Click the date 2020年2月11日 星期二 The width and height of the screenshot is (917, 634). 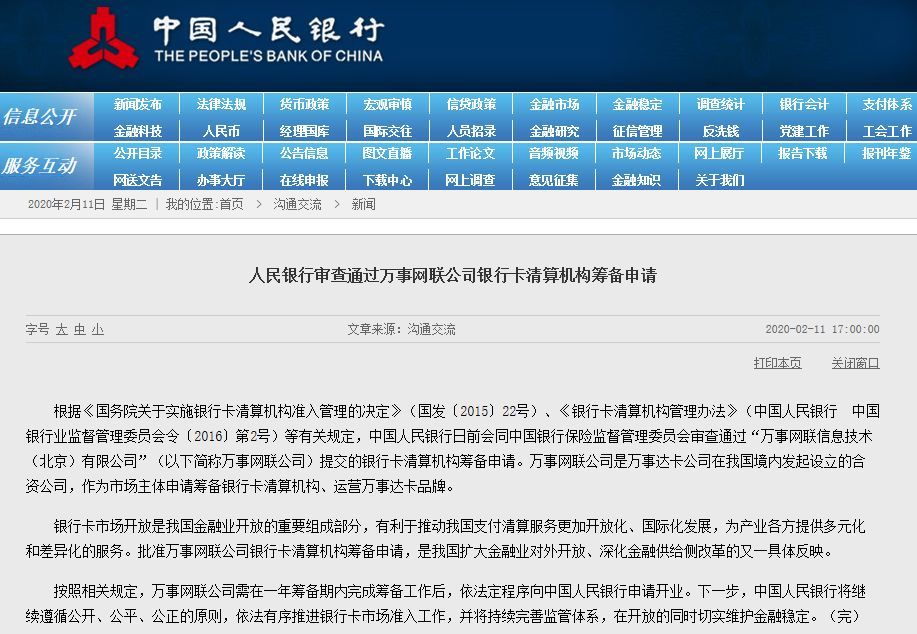click(88, 205)
